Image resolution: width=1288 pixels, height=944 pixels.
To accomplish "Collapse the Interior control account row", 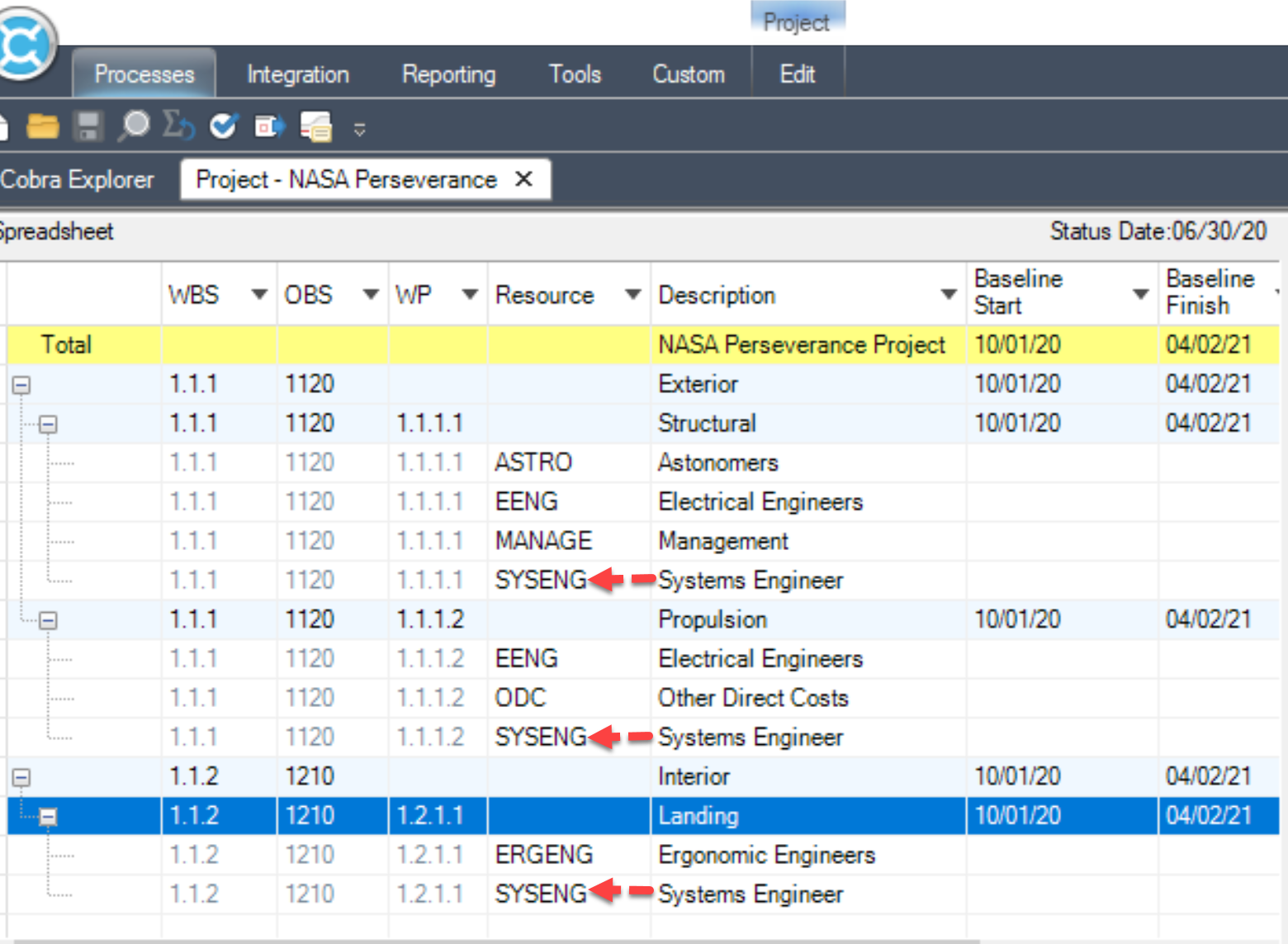I will [x=21, y=777].
